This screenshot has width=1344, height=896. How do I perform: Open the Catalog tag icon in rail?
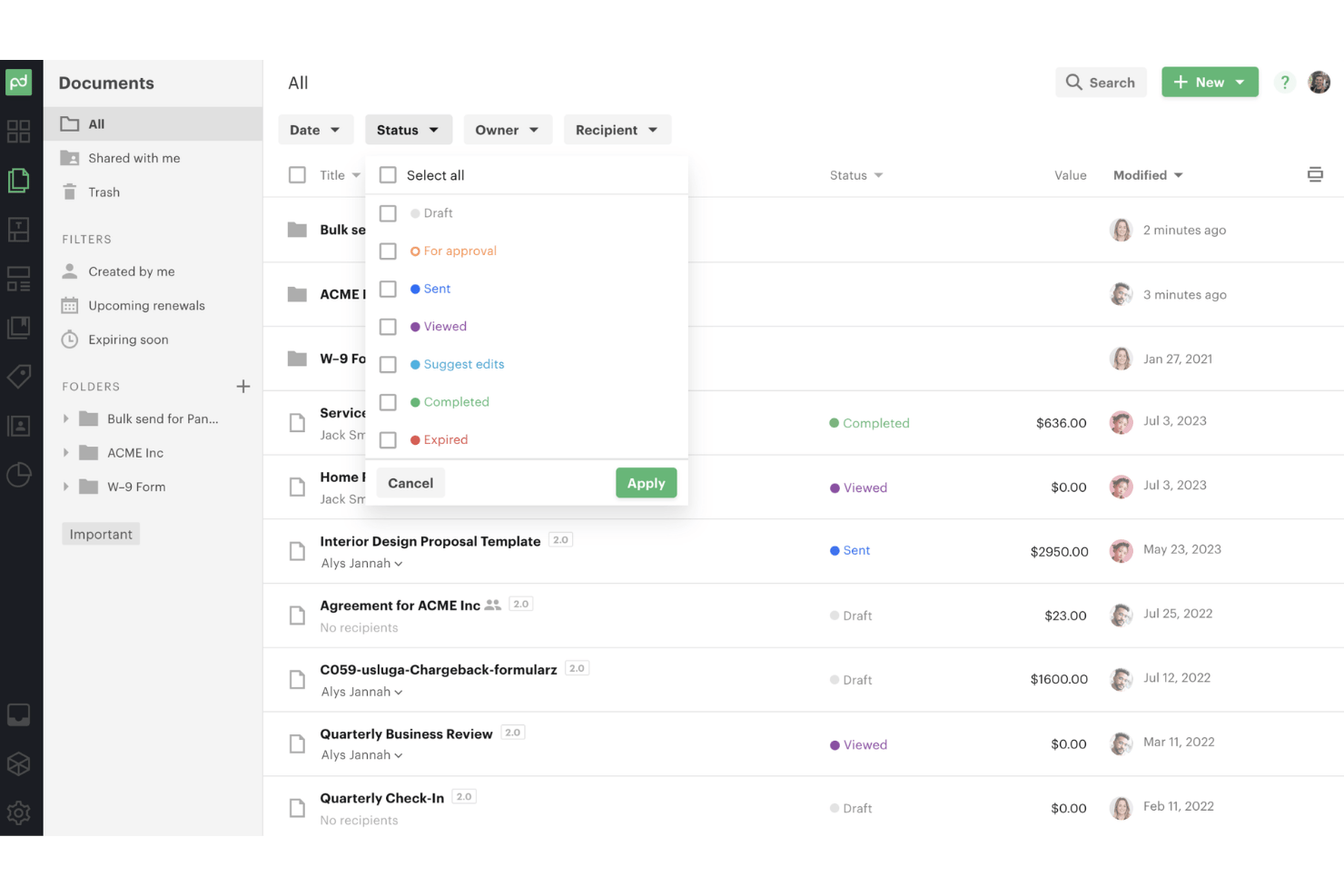tap(19, 376)
